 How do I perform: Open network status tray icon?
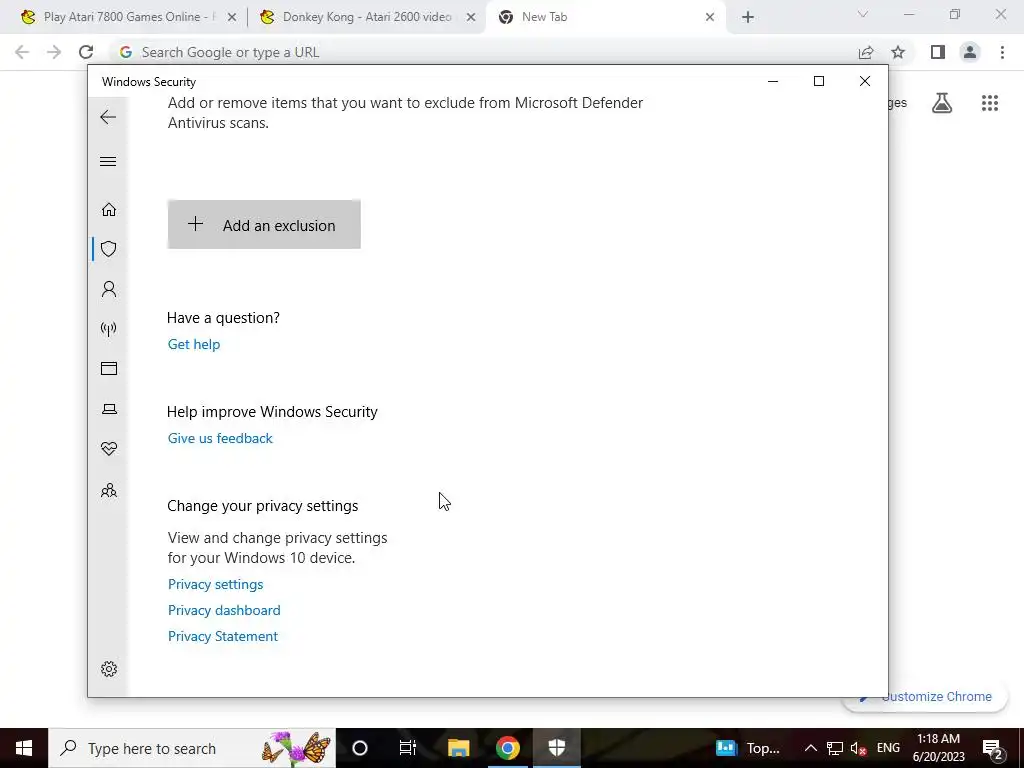835,748
